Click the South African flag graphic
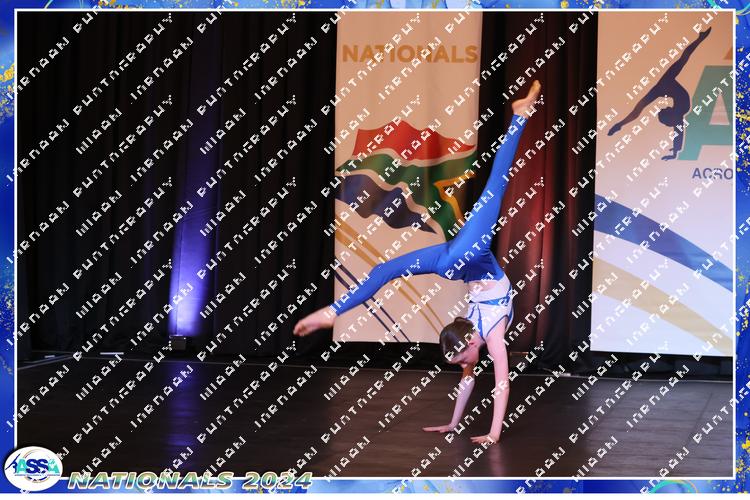The width and height of the screenshot is (750, 500). [x=406, y=179]
